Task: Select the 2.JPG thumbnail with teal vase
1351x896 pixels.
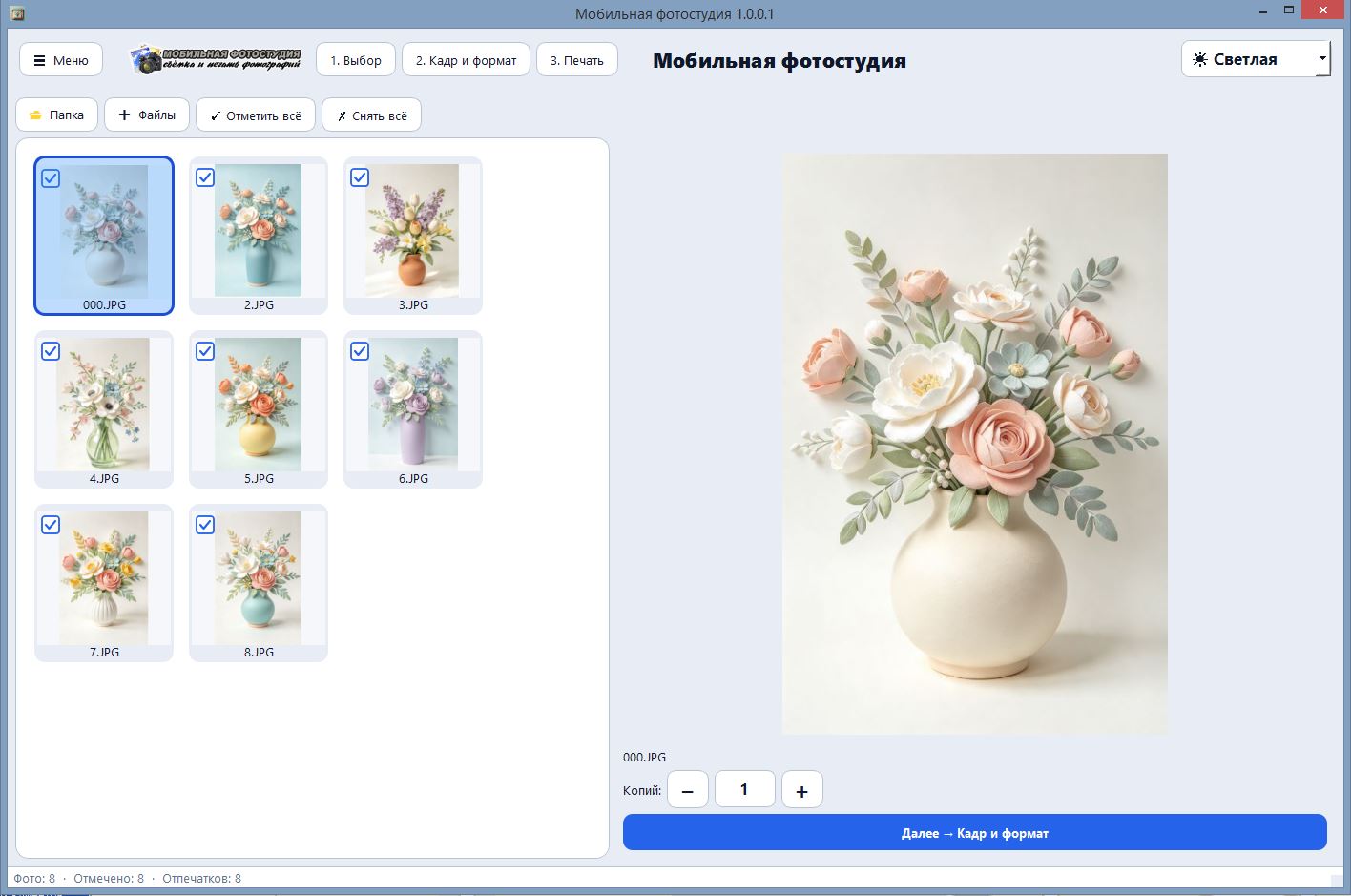Action: [x=259, y=231]
